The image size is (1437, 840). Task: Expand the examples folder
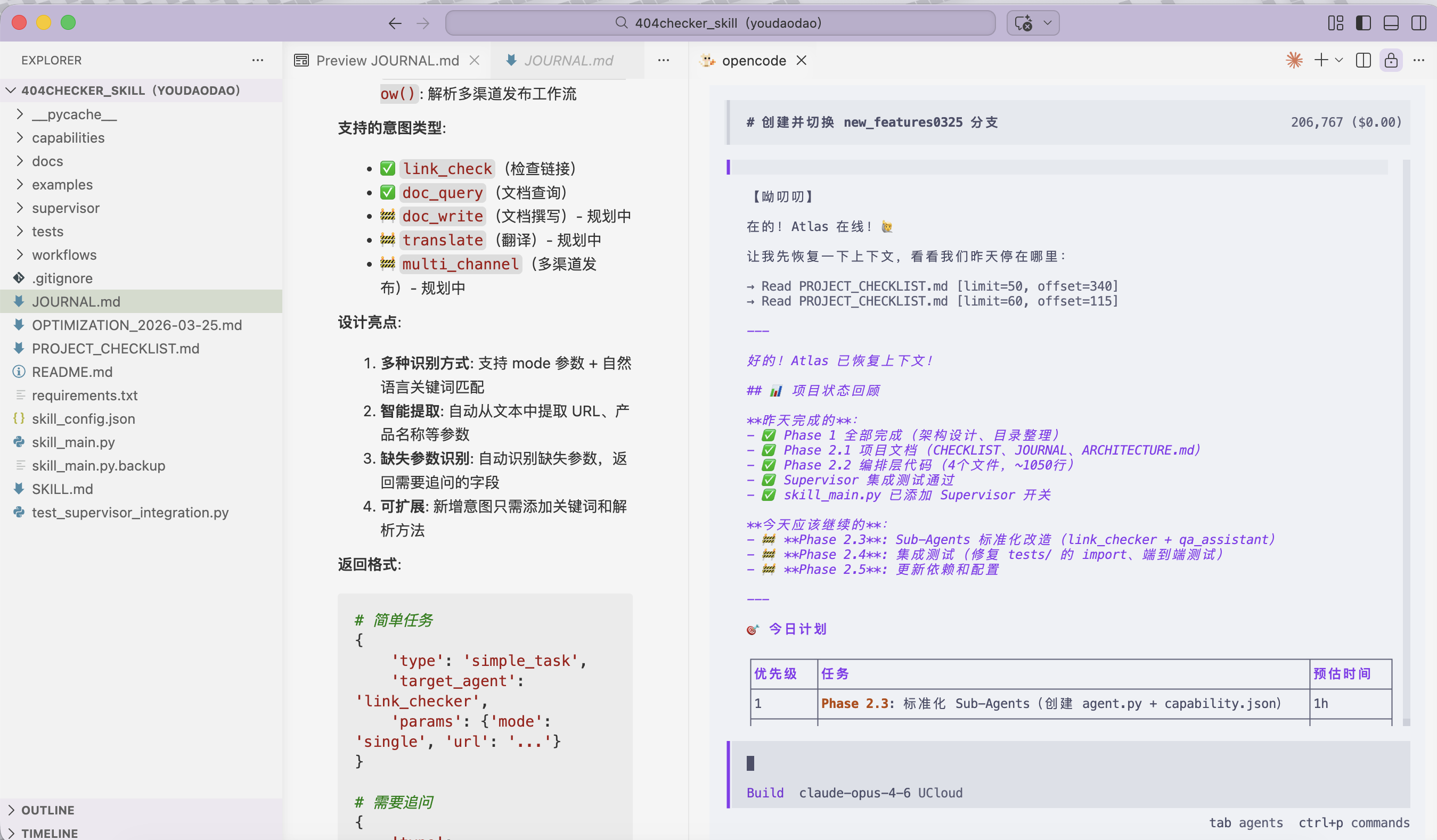point(141,185)
